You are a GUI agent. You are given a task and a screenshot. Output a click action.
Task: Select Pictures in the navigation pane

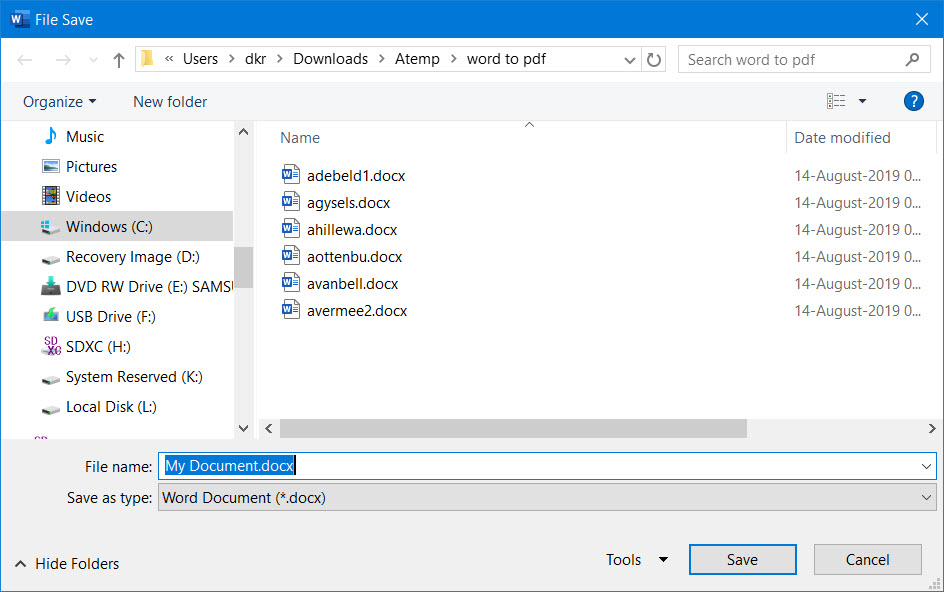point(91,167)
